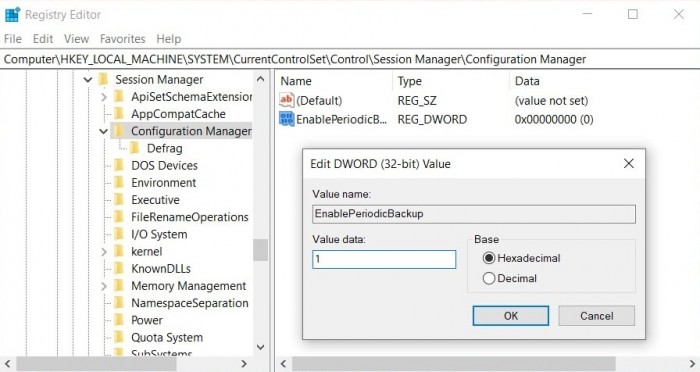The height and width of the screenshot is (372, 700).
Task: Select the Hexadecimal base option
Action: [x=489, y=258]
